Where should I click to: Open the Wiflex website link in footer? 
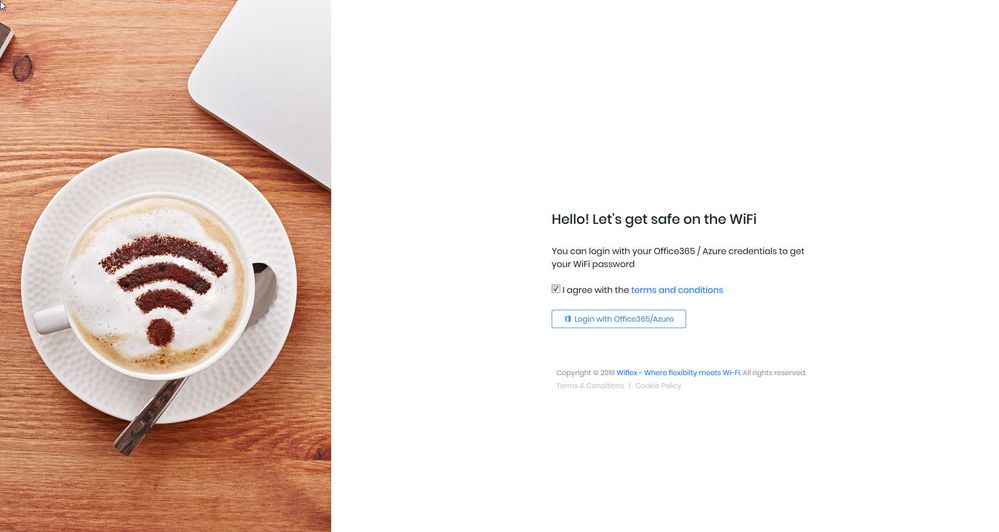[x=678, y=373]
